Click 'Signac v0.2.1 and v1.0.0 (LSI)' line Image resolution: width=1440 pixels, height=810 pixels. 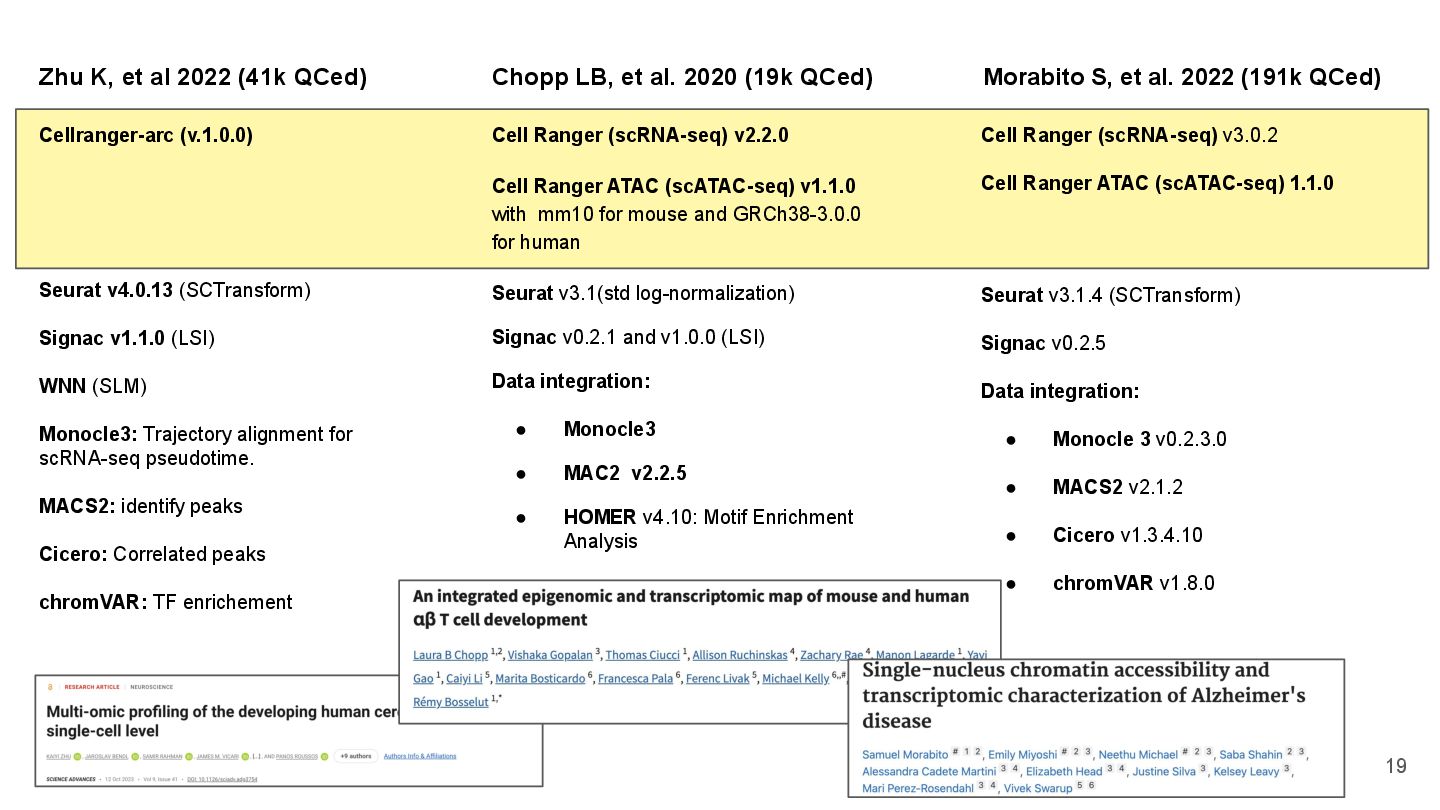click(x=628, y=337)
